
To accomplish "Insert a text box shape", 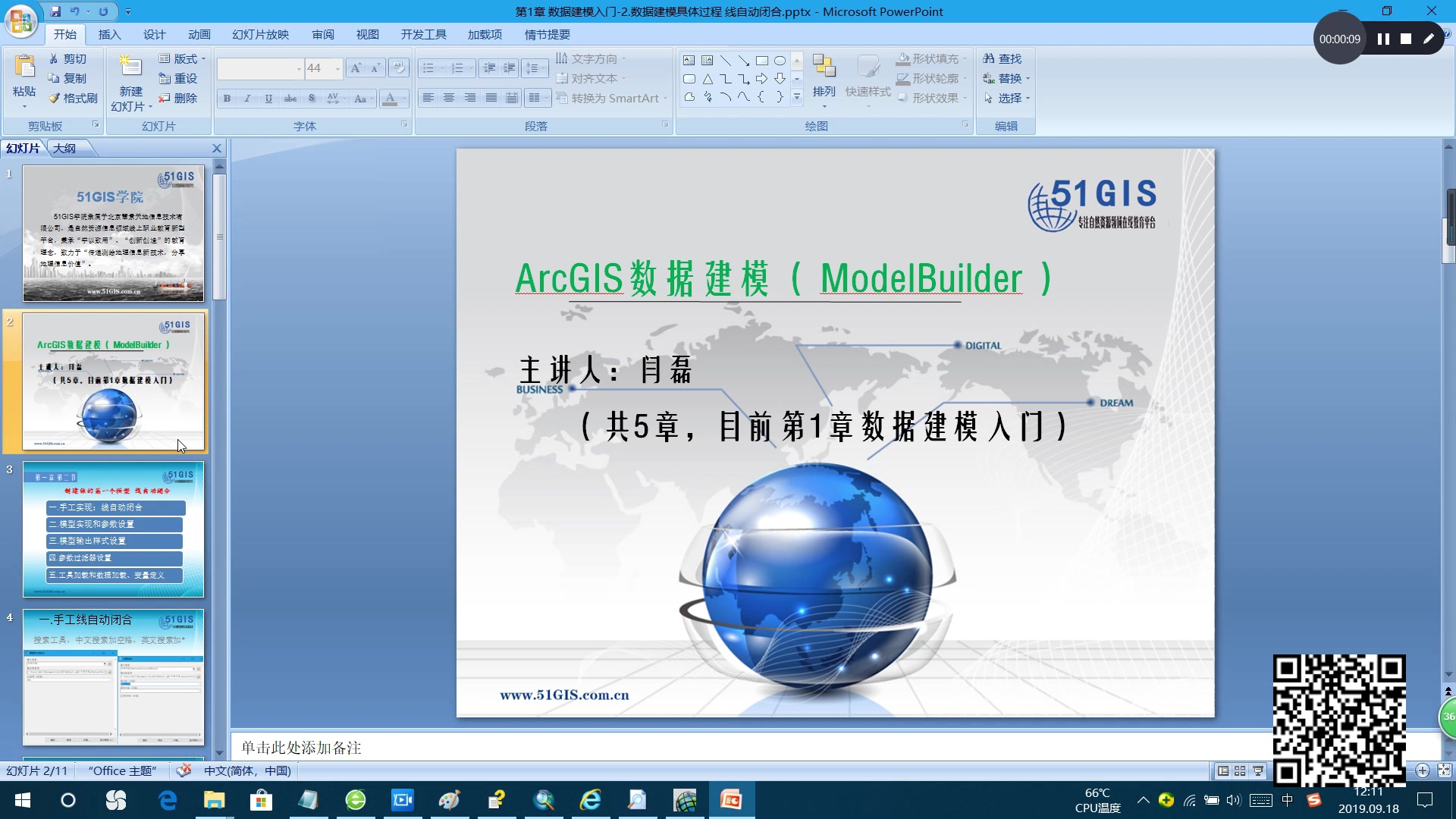I will click(x=689, y=60).
